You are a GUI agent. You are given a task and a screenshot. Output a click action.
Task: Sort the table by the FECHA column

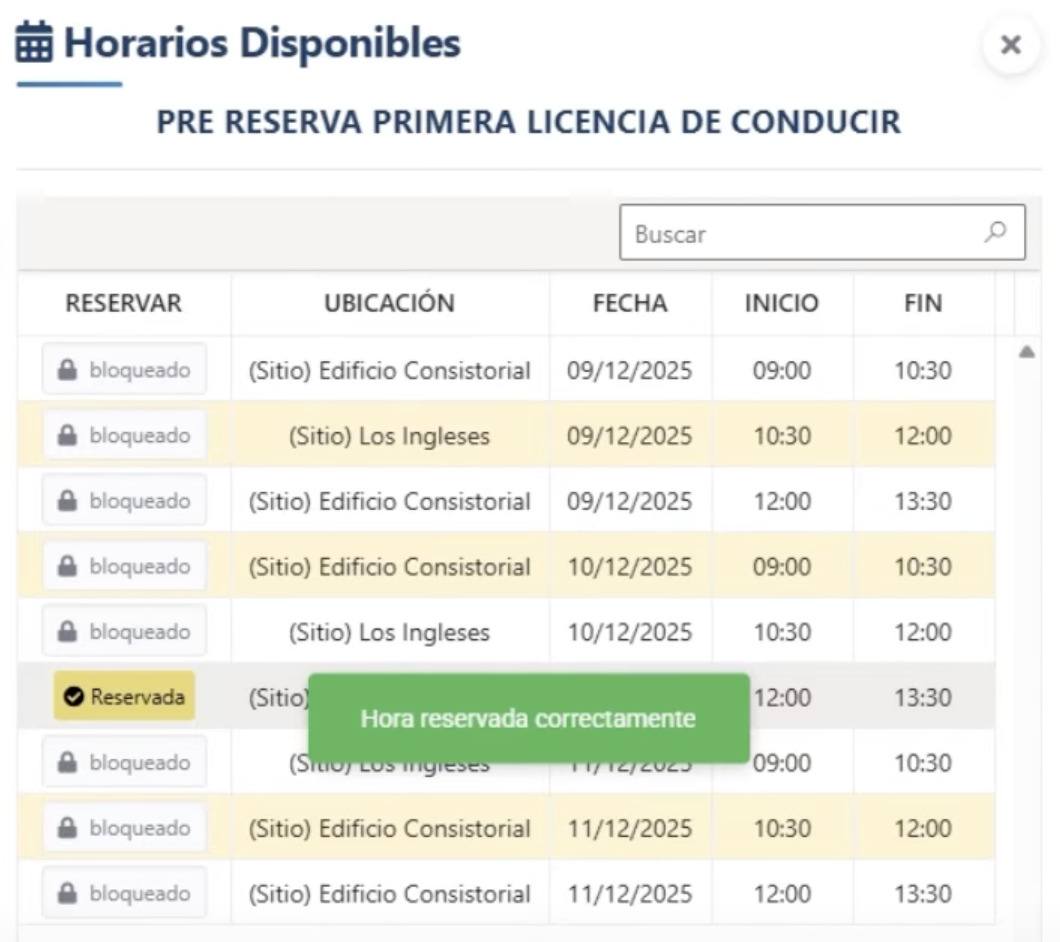pos(629,305)
